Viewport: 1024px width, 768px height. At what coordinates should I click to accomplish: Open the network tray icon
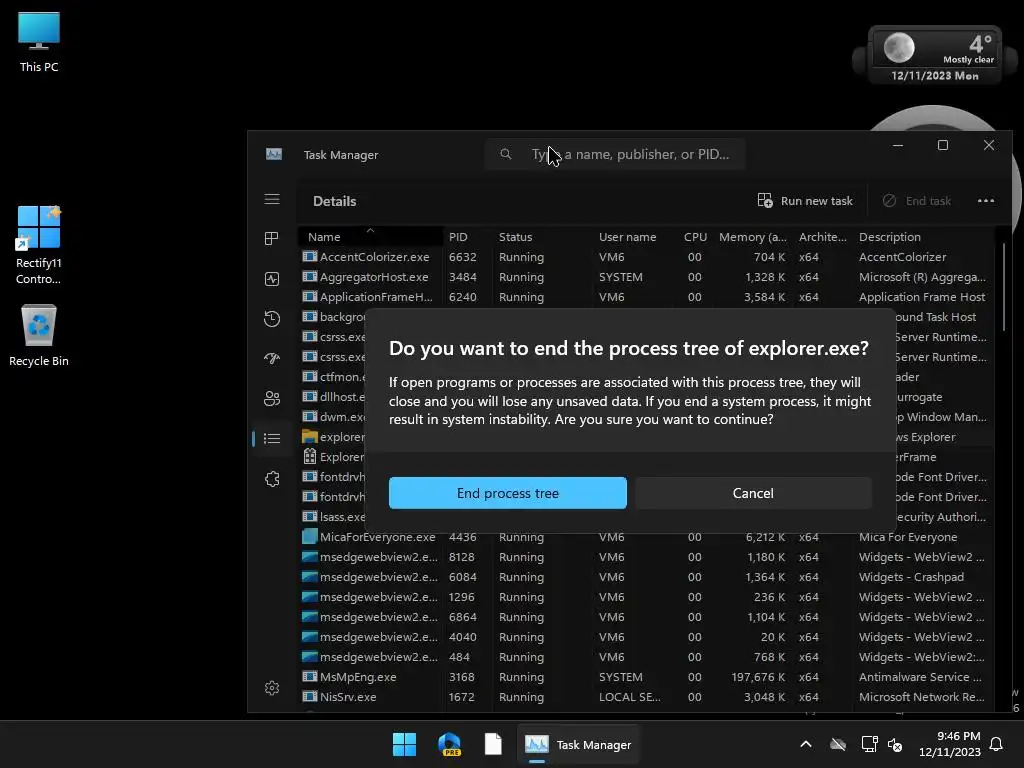coord(869,744)
